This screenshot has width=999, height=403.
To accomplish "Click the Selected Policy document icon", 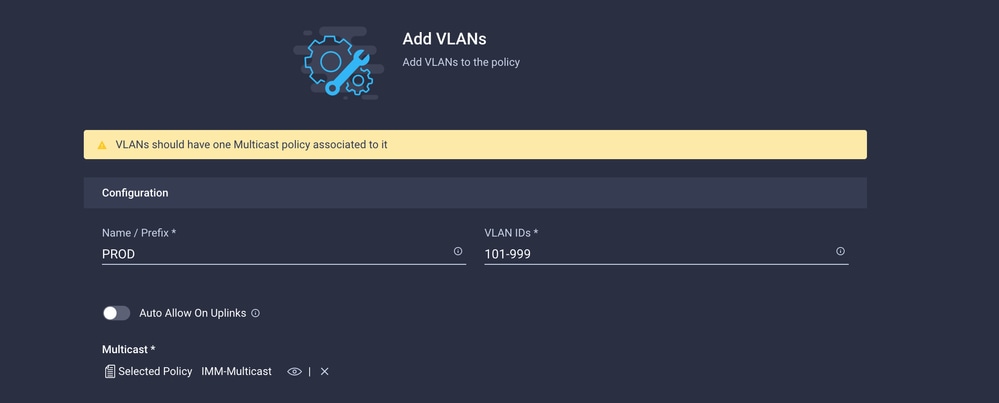I will (110, 371).
